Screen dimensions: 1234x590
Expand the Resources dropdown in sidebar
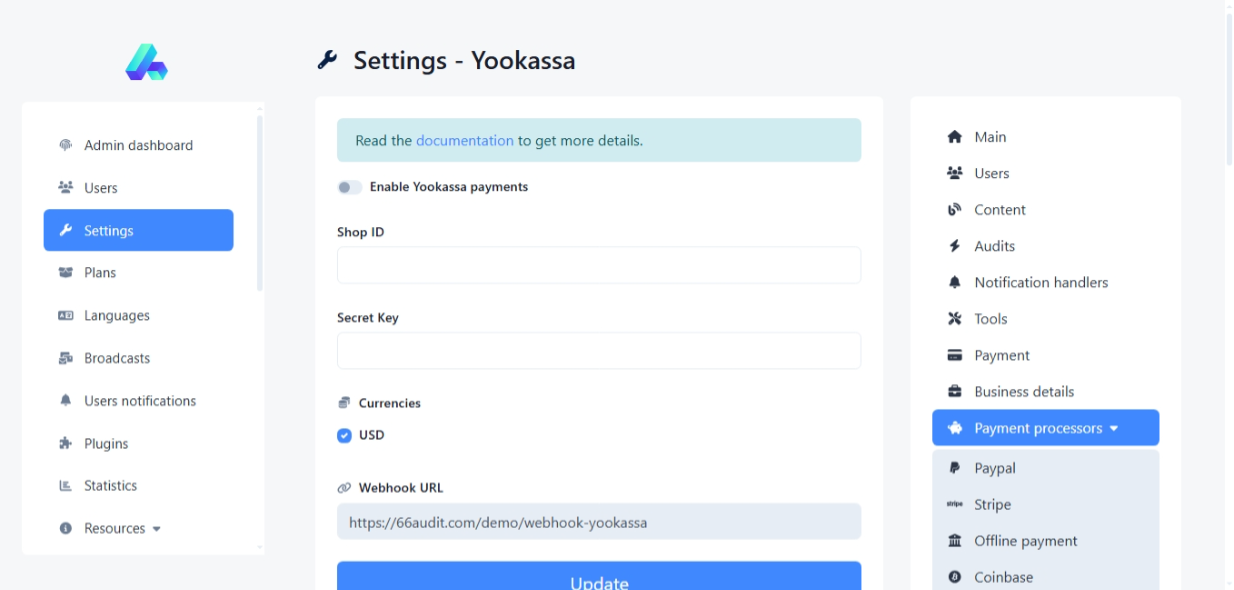click(x=122, y=529)
